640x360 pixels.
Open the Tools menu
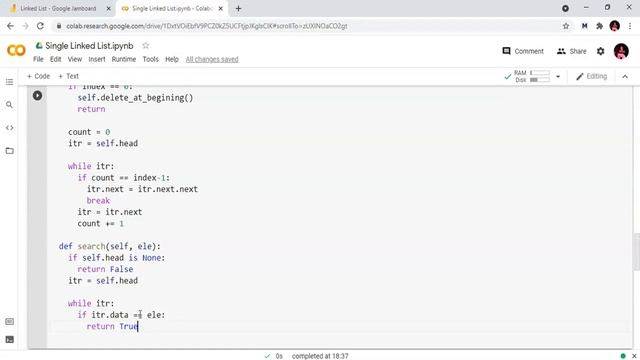[150, 59]
